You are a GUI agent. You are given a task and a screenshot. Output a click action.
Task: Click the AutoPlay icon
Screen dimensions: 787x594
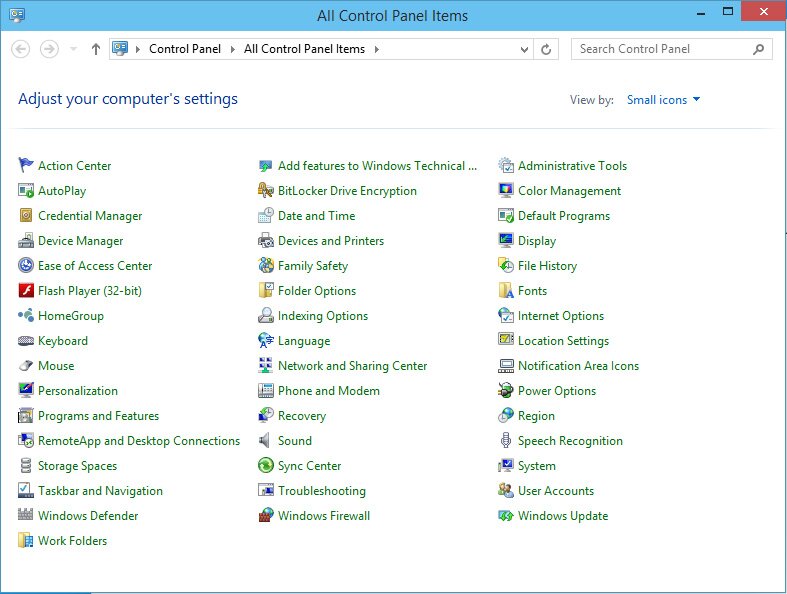tap(26, 190)
